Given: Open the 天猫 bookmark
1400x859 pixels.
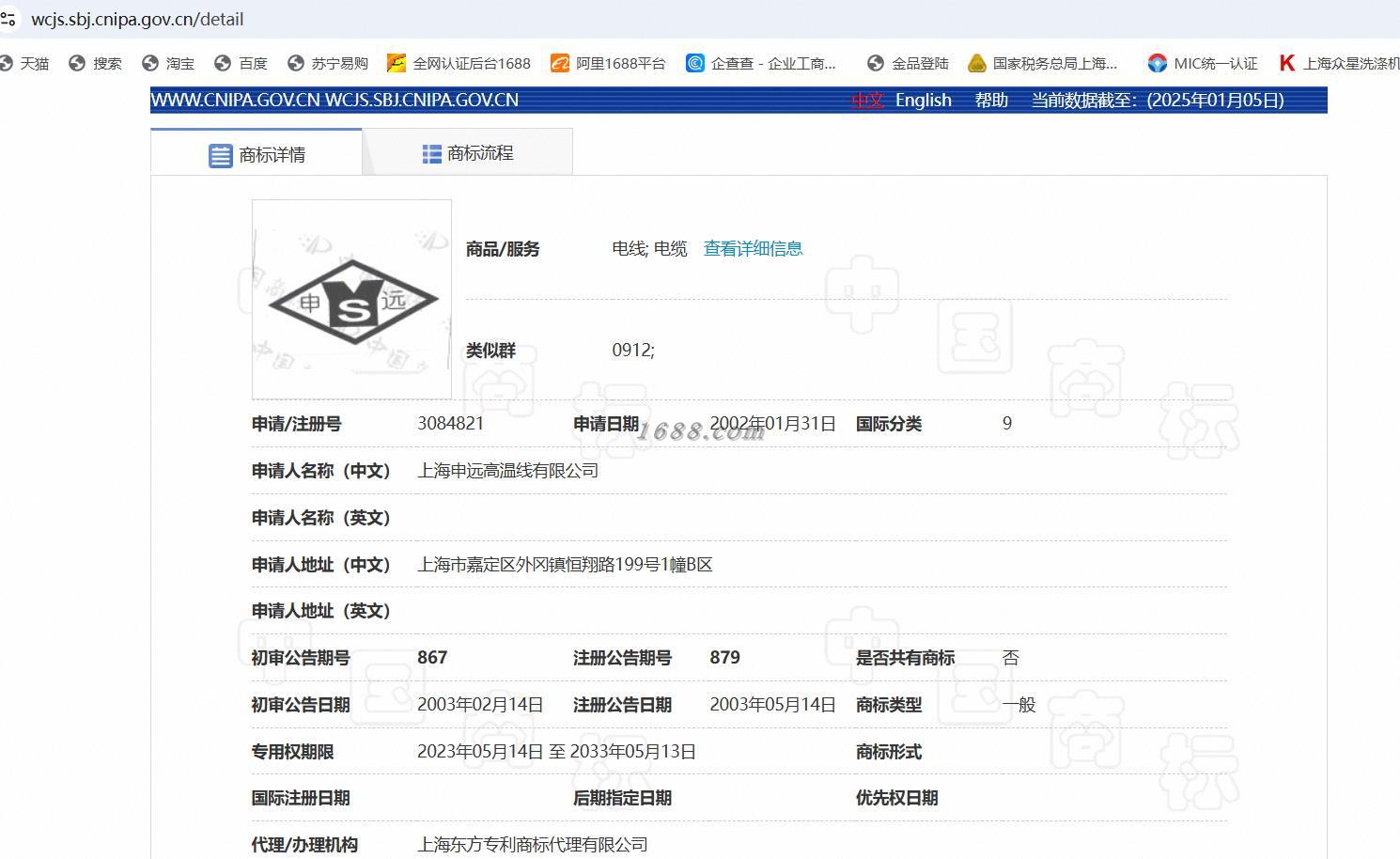Looking at the screenshot, I should [x=24, y=63].
